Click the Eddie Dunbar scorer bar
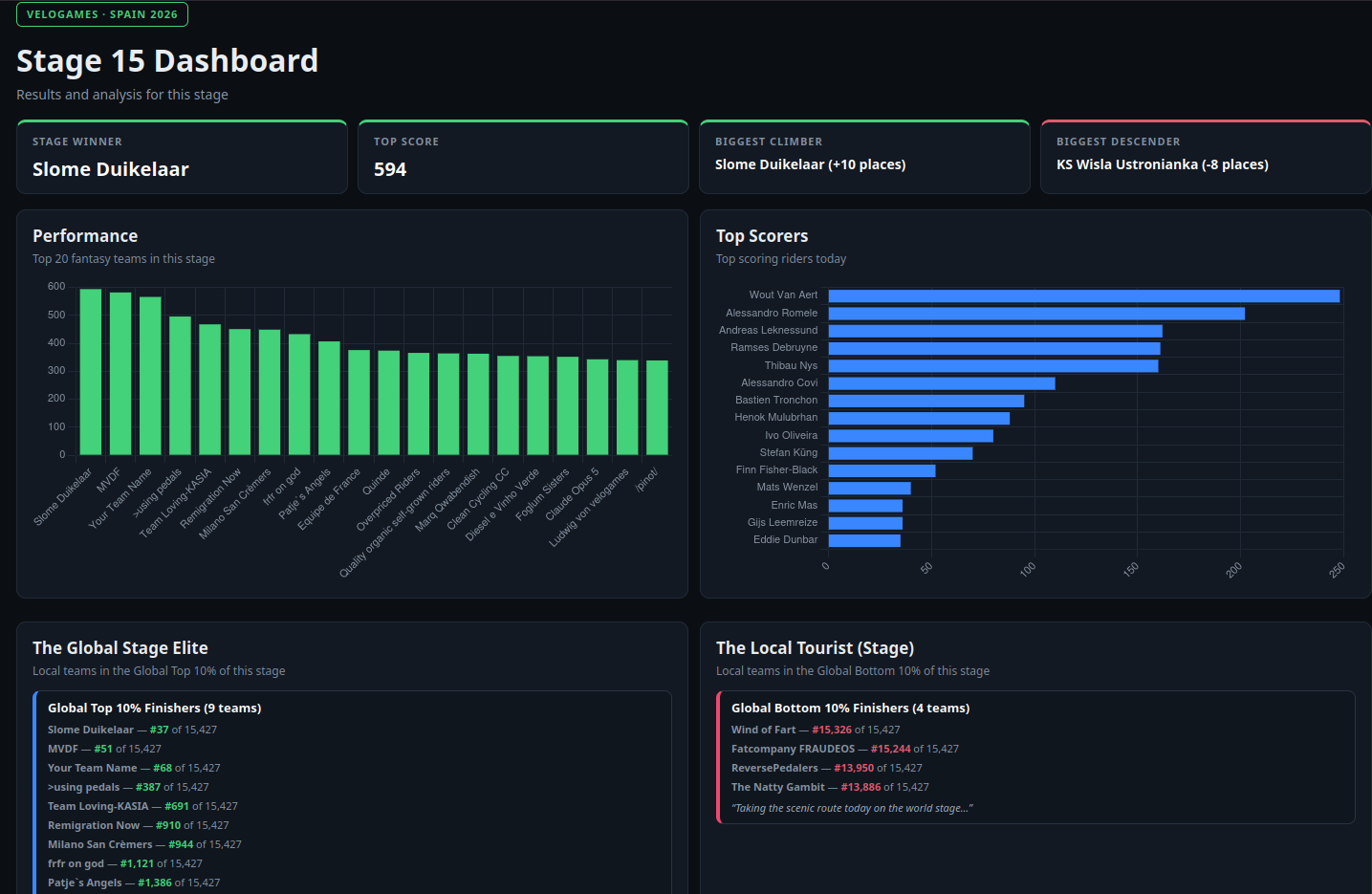The image size is (1372, 894). click(864, 541)
